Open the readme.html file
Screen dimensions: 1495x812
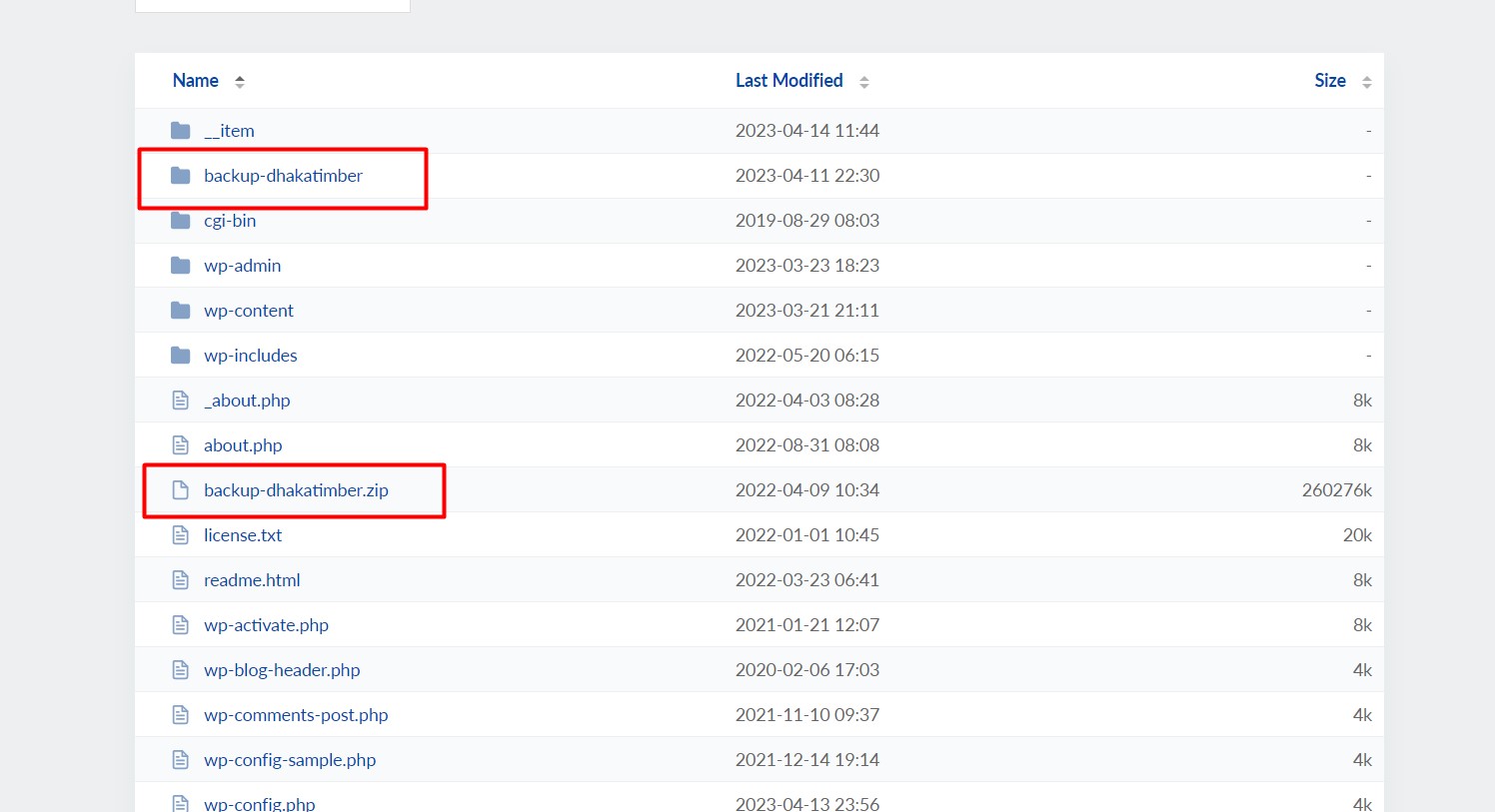252,580
